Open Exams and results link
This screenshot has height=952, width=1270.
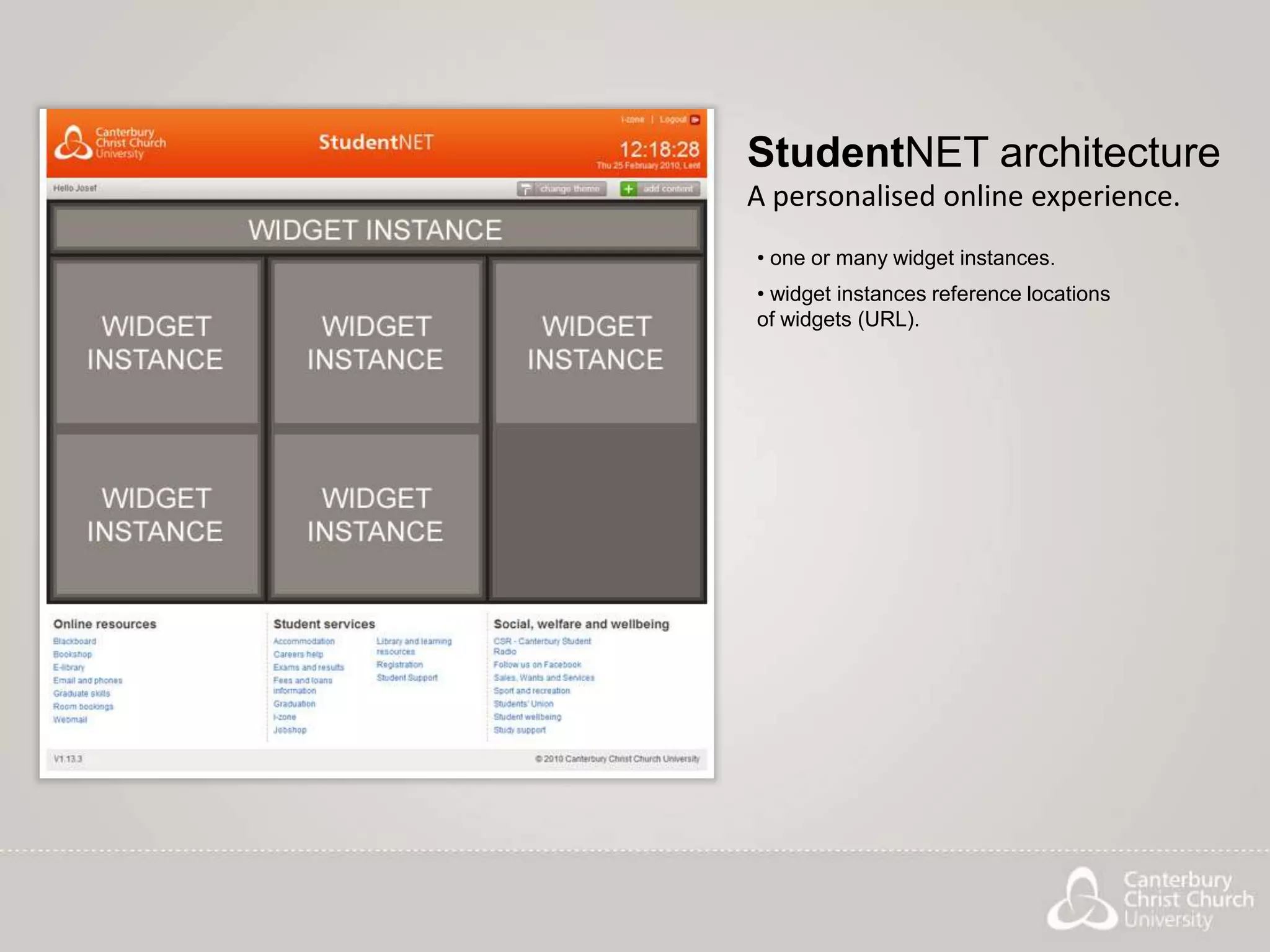coord(308,668)
